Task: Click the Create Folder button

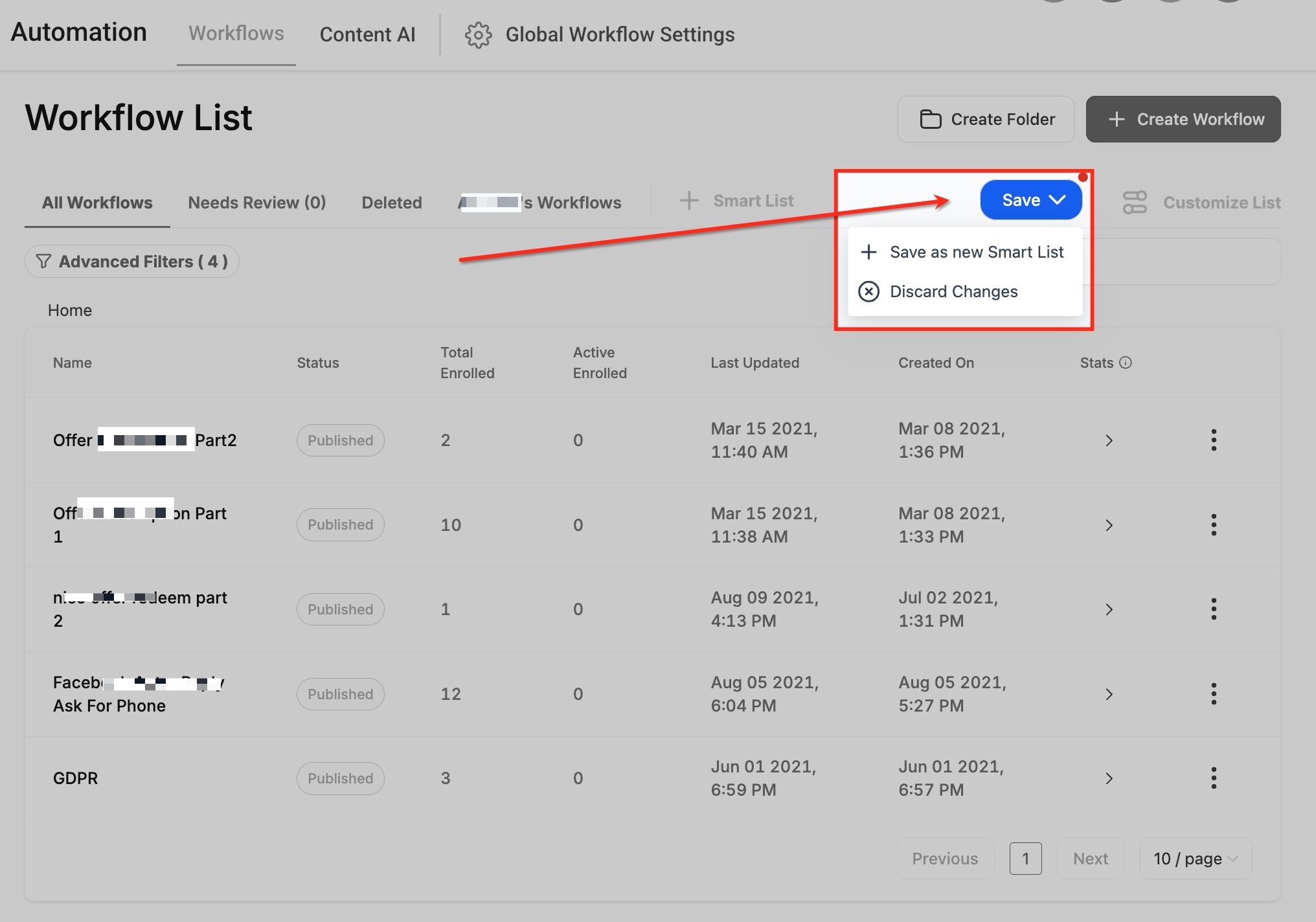Action: (x=986, y=119)
